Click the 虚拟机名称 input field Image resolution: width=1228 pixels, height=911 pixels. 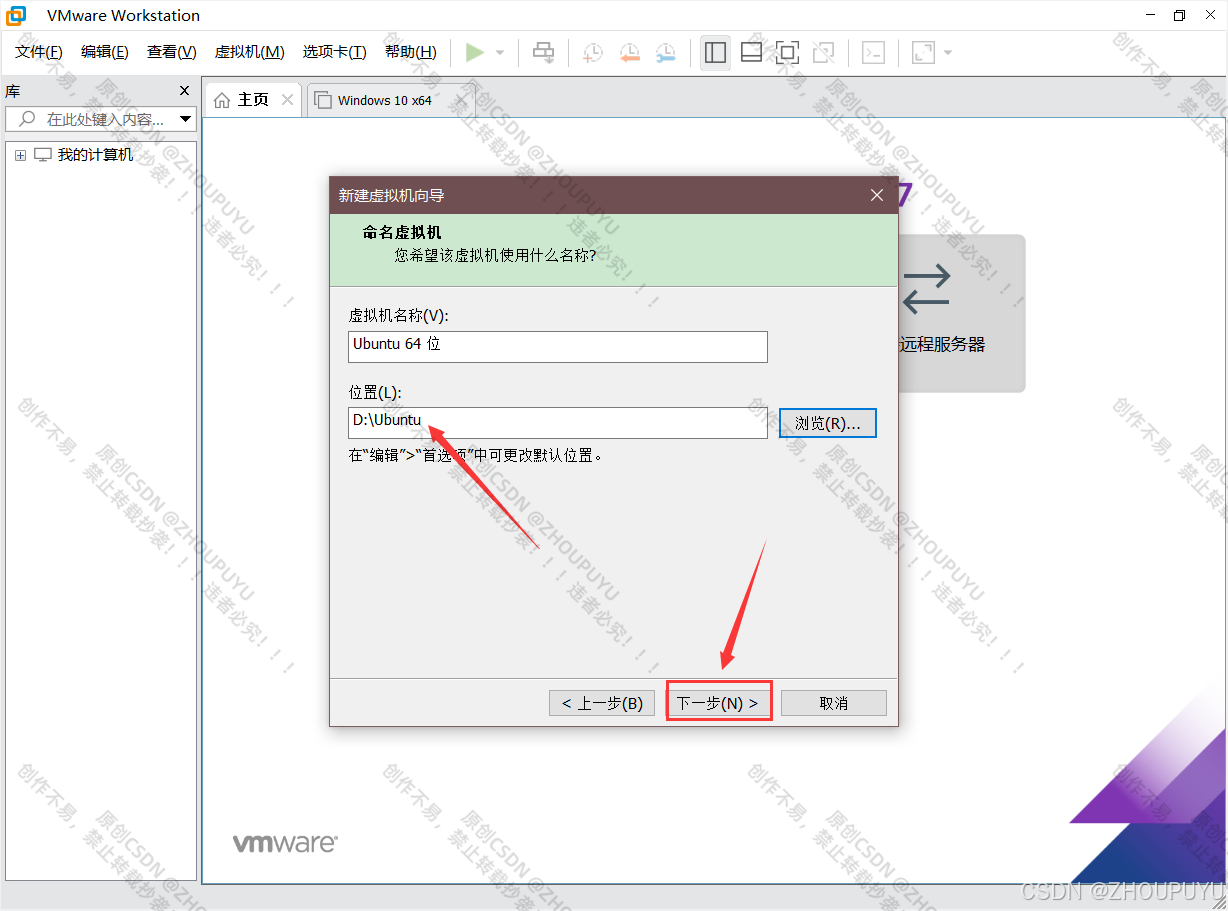[x=558, y=347]
